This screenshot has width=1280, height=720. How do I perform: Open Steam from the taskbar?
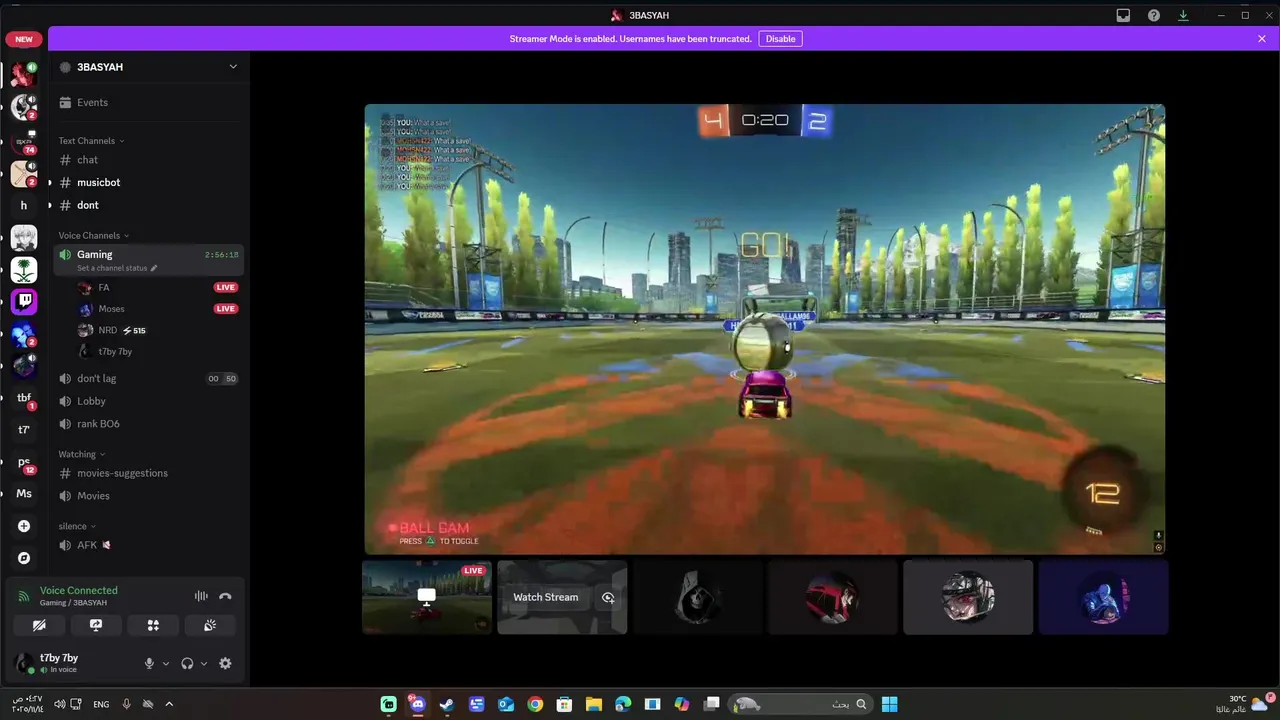click(x=447, y=704)
